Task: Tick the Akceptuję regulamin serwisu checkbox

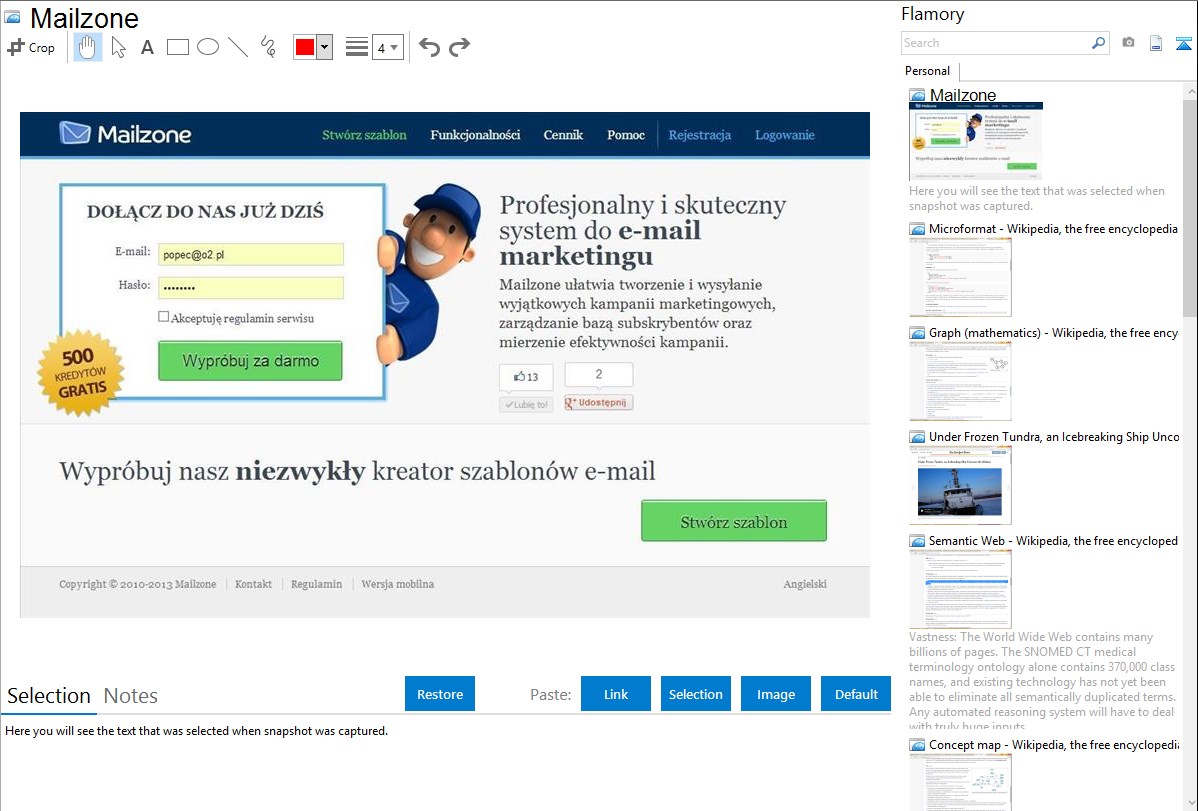Action: [164, 316]
